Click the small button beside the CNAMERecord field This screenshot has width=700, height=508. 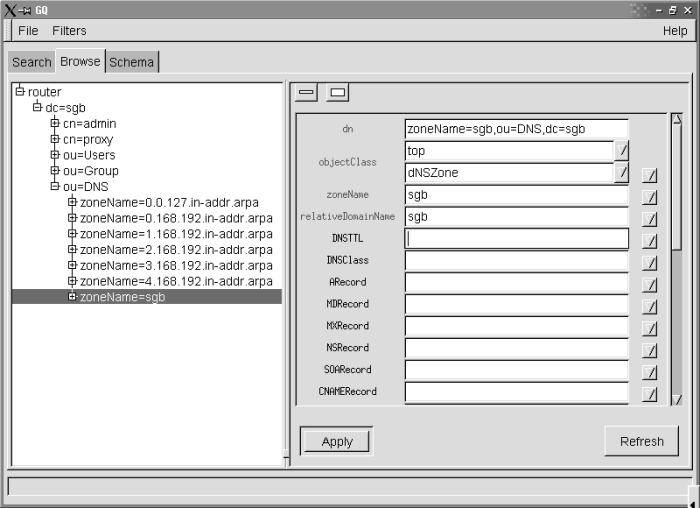click(x=650, y=394)
